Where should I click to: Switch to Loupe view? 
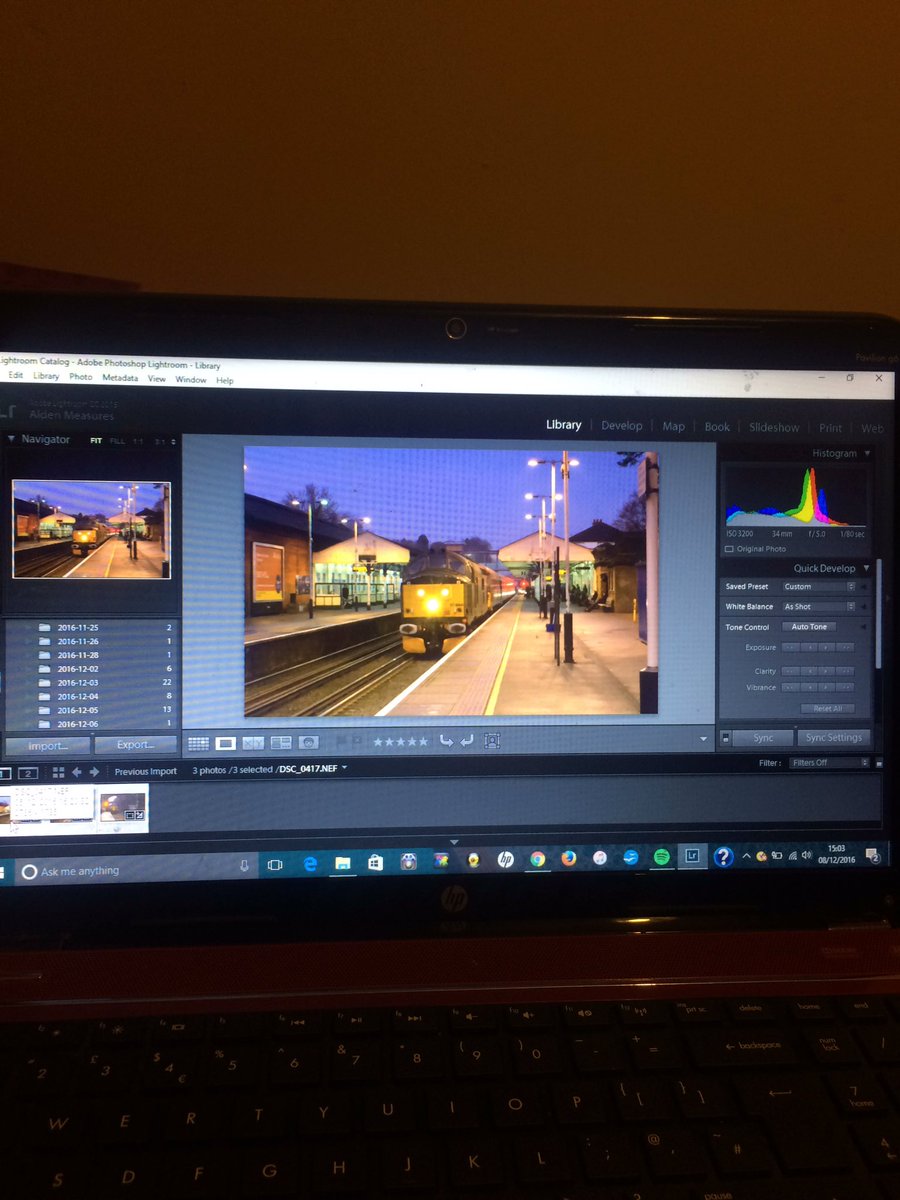[x=226, y=742]
